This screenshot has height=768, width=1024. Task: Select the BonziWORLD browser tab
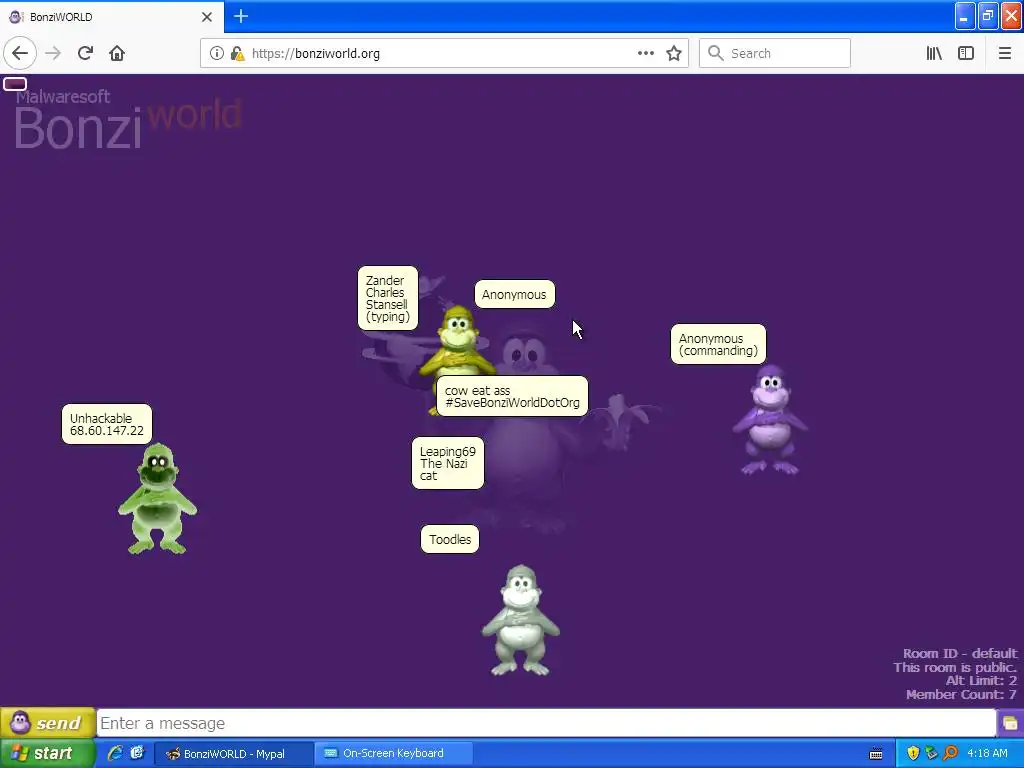click(111, 17)
